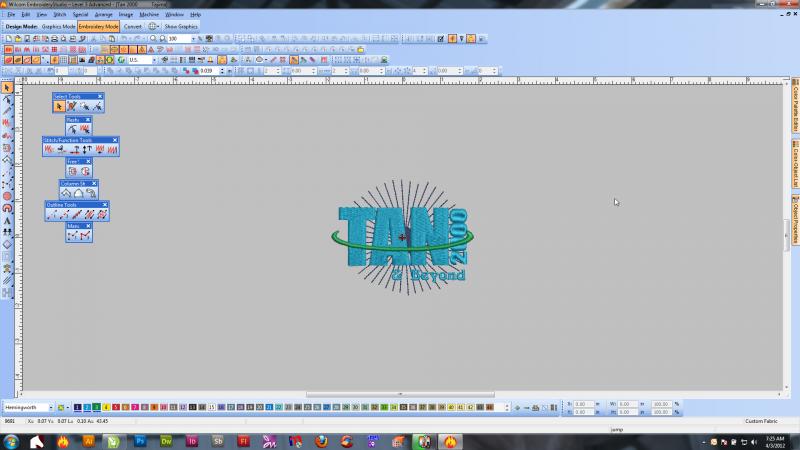
Task: Click the green circular arrows icon
Action: coord(121,60)
